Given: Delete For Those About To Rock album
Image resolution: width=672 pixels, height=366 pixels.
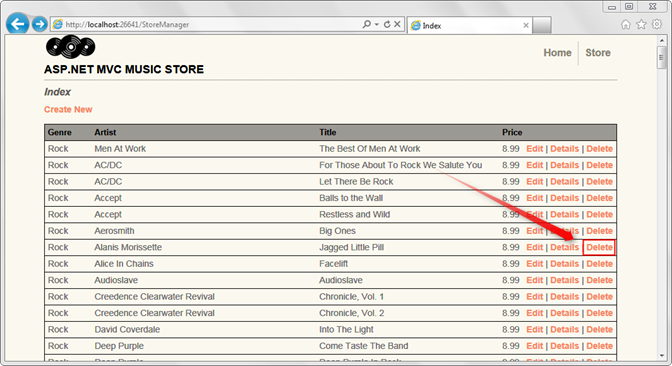Looking at the screenshot, I should [600, 165].
